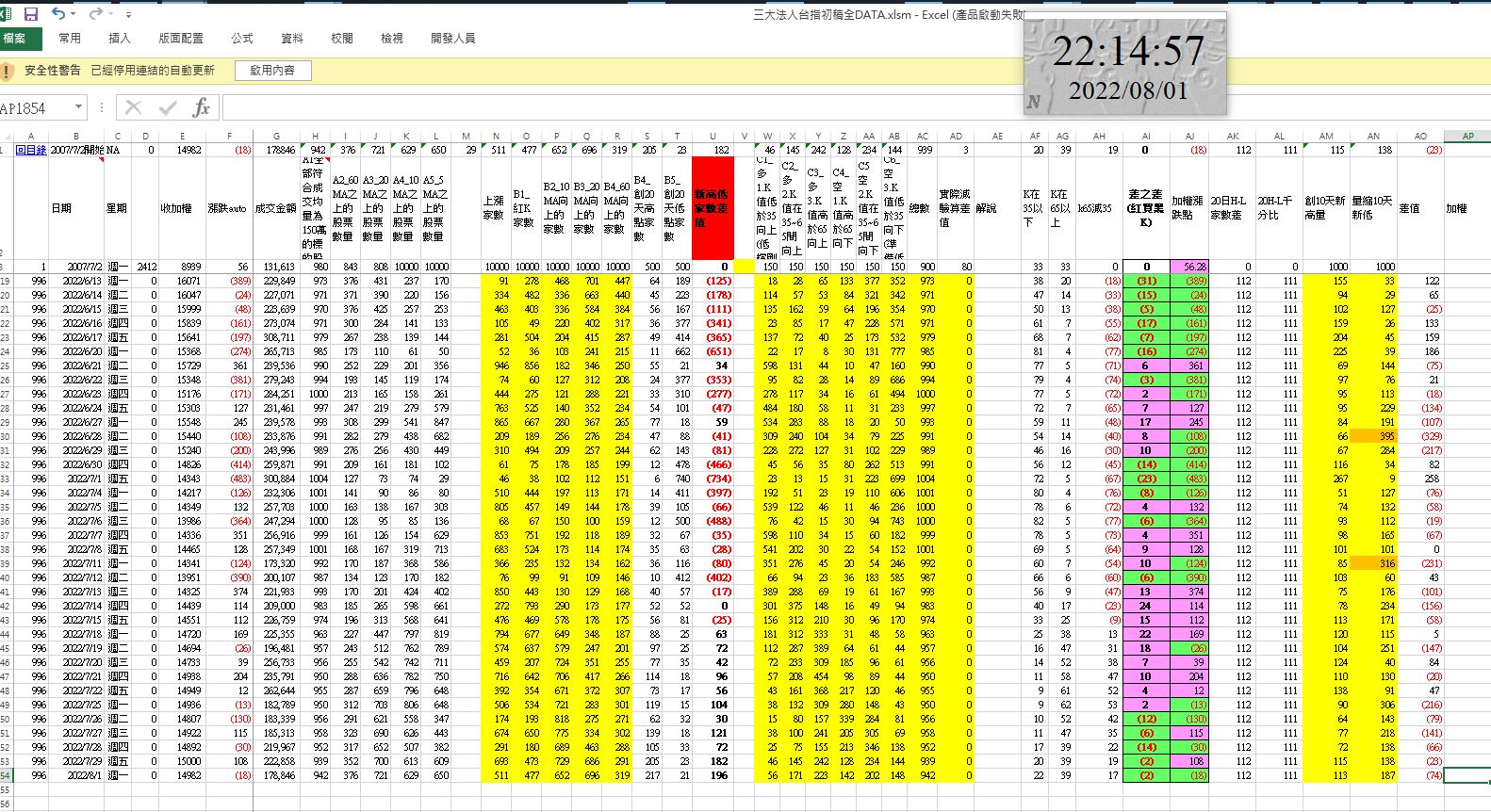
Task: Click the red 新高低家數差值 header cell
Action: tap(712, 208)
